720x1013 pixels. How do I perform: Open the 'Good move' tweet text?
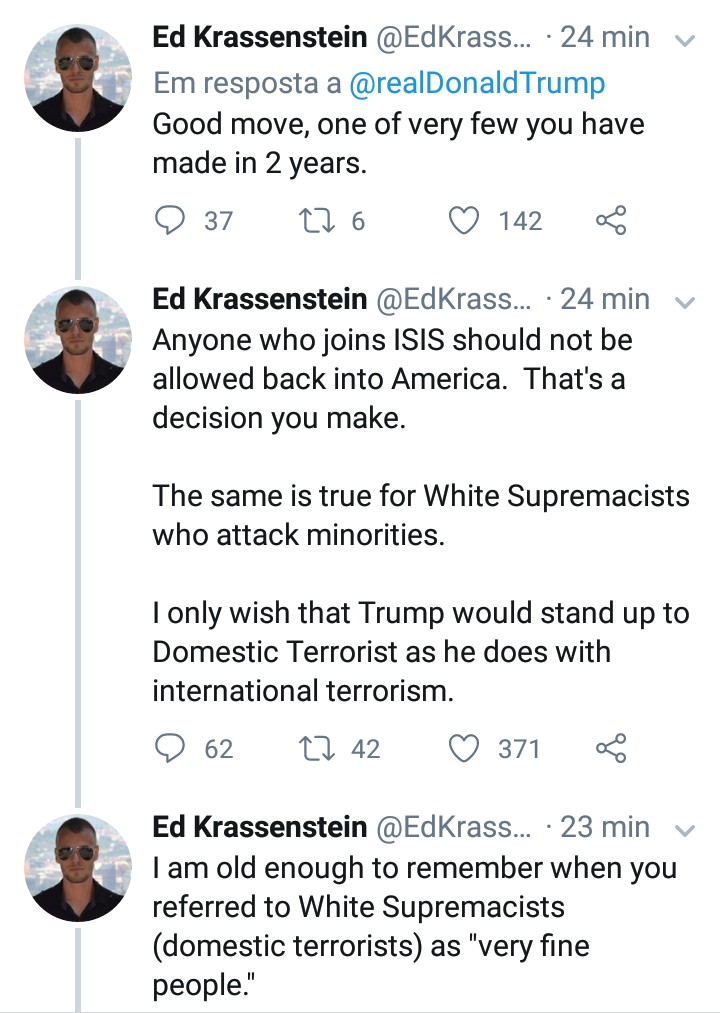pos(398,143)
